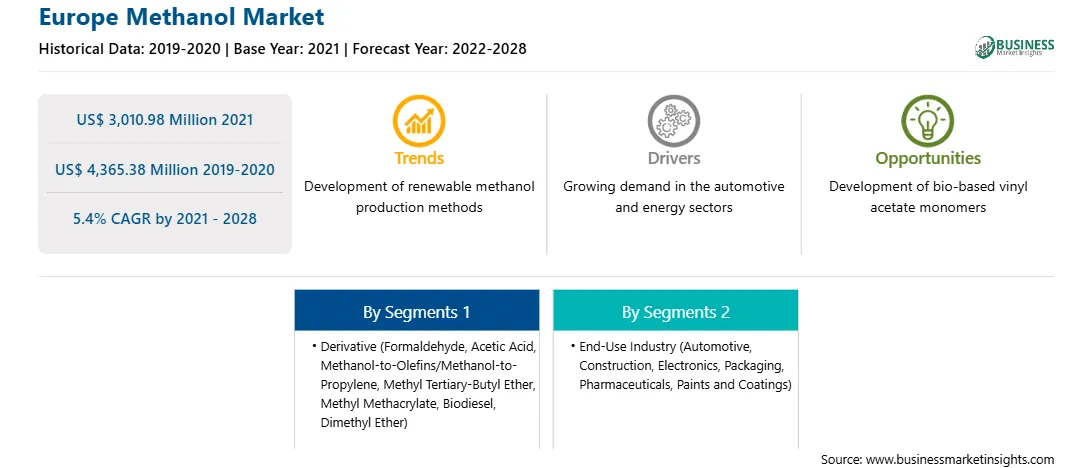The height and width of the screenshot is (468, 1092).
Task: Click the green Opportunities lightbulb icon
Action: [928, 120]
